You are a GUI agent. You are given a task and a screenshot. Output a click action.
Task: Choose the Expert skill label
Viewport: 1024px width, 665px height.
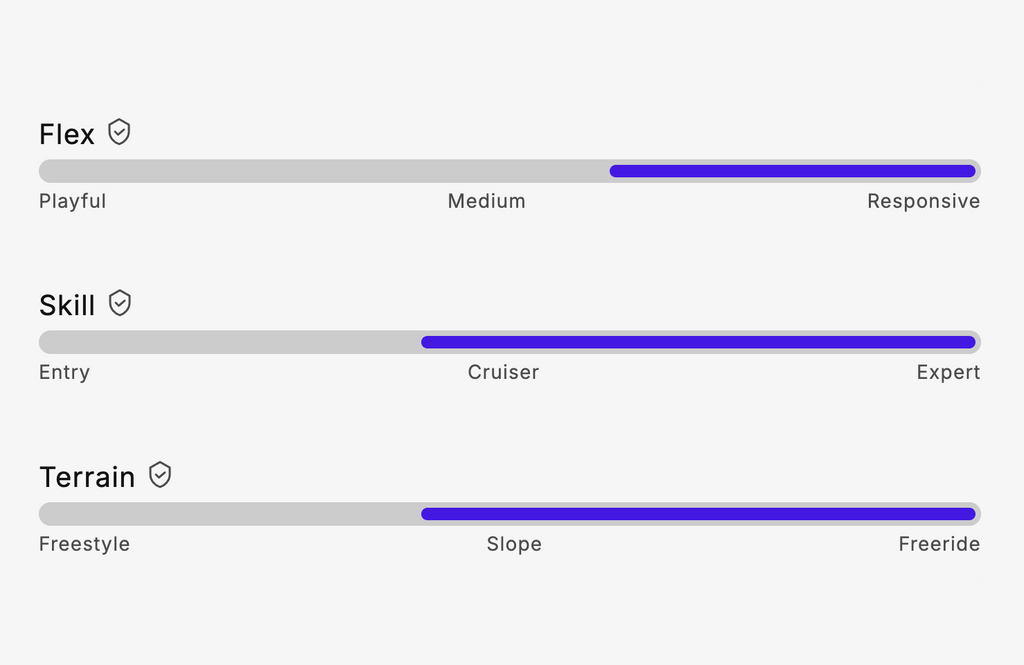pyautogui.click(x=948, y=372)
